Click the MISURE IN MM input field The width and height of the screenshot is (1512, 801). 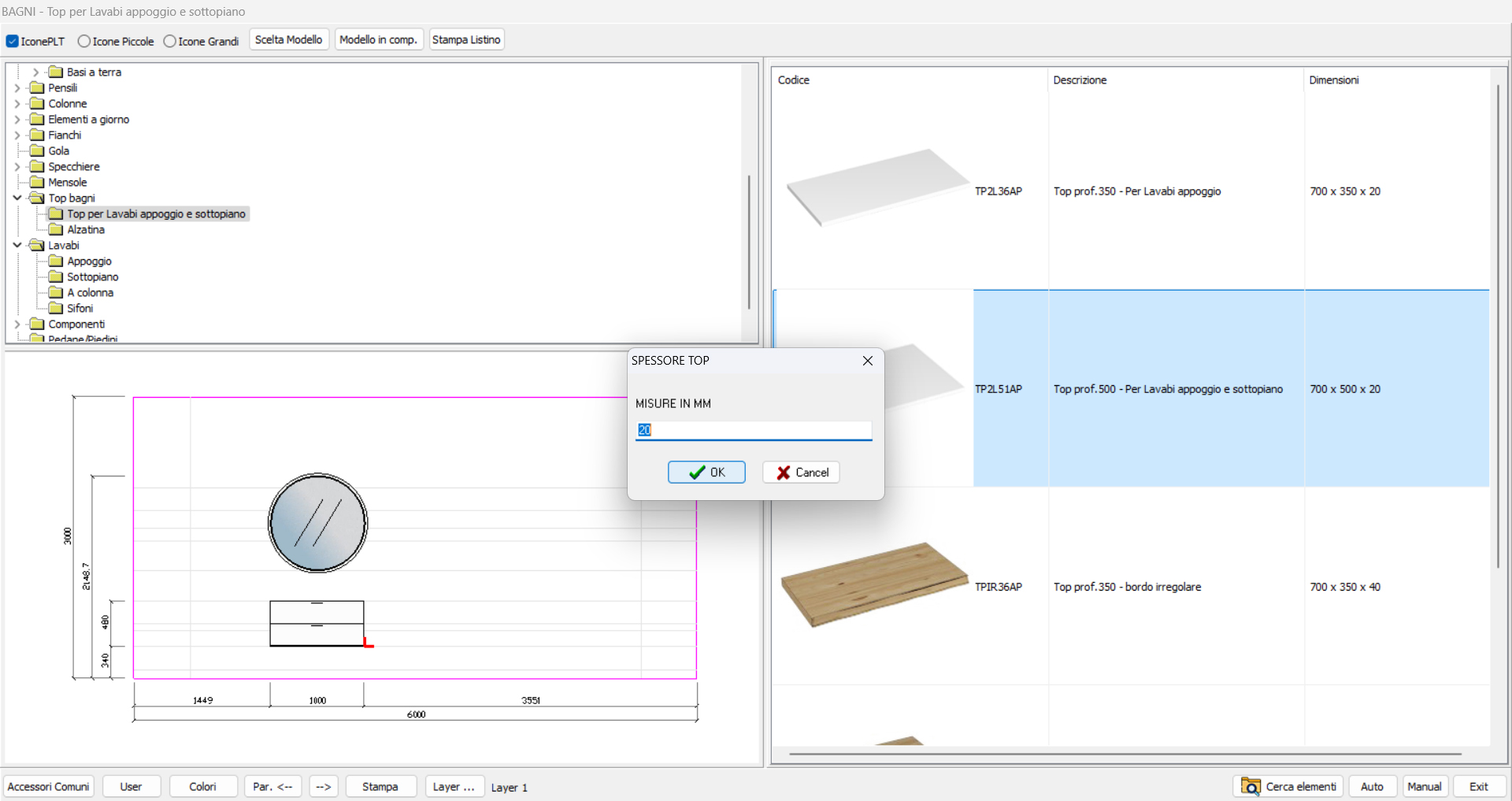(x=754, y=430)
